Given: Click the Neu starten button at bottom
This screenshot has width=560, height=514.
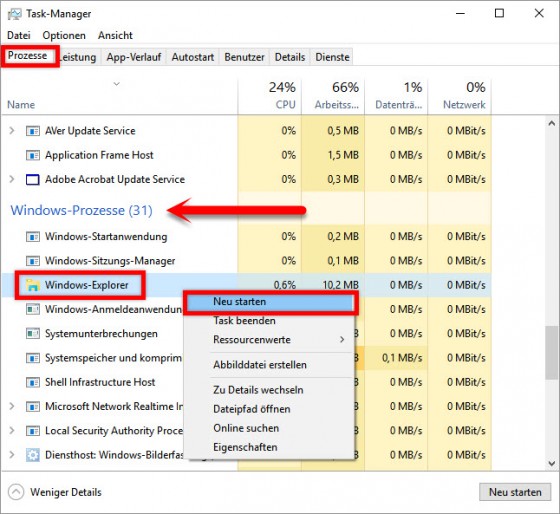Looking at the screenshot, I should coord(515,492).
